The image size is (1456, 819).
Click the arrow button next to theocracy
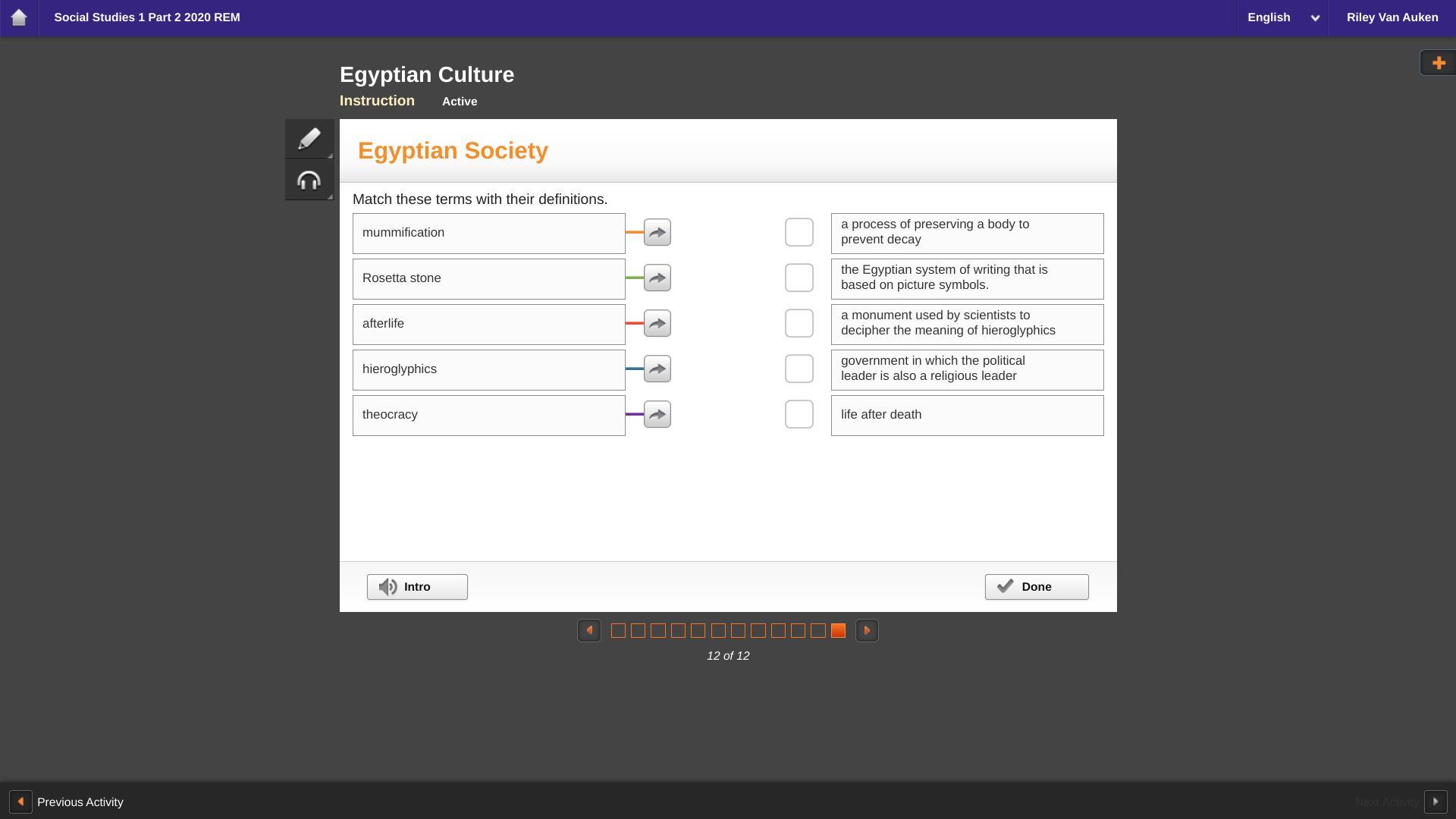[x=657, y=415]
